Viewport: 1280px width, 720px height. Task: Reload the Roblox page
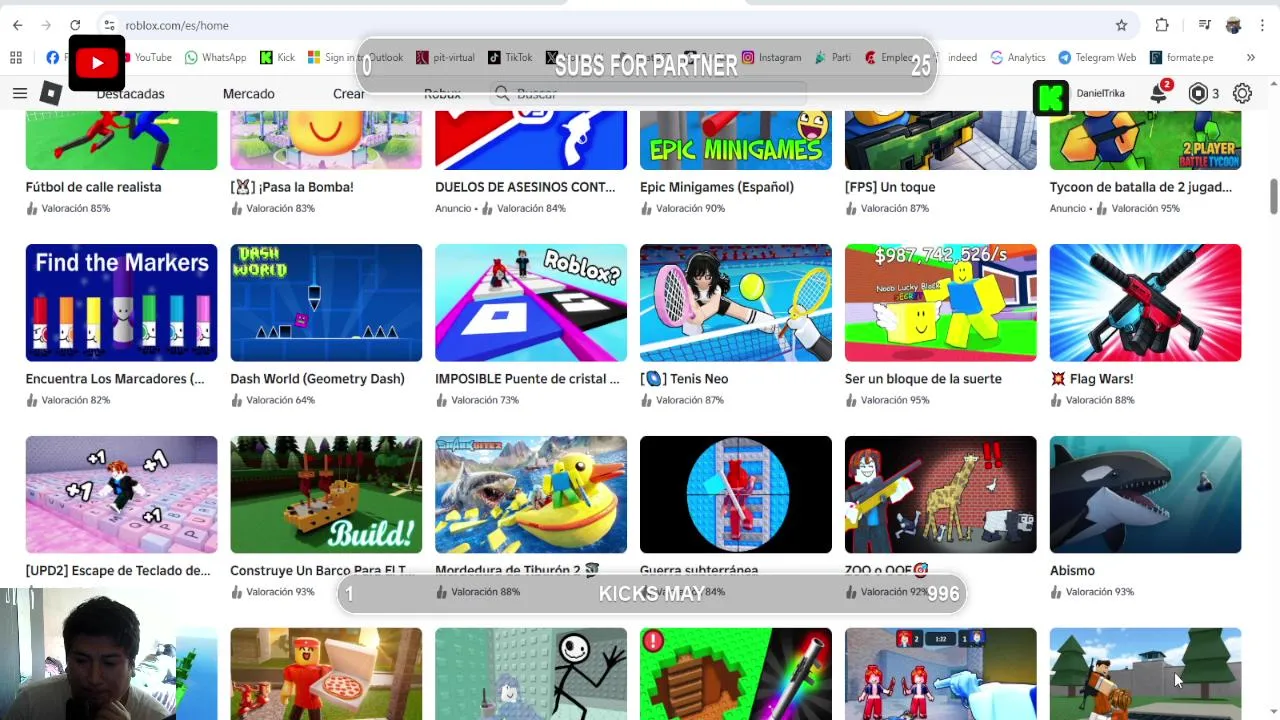tap(75, 25)
